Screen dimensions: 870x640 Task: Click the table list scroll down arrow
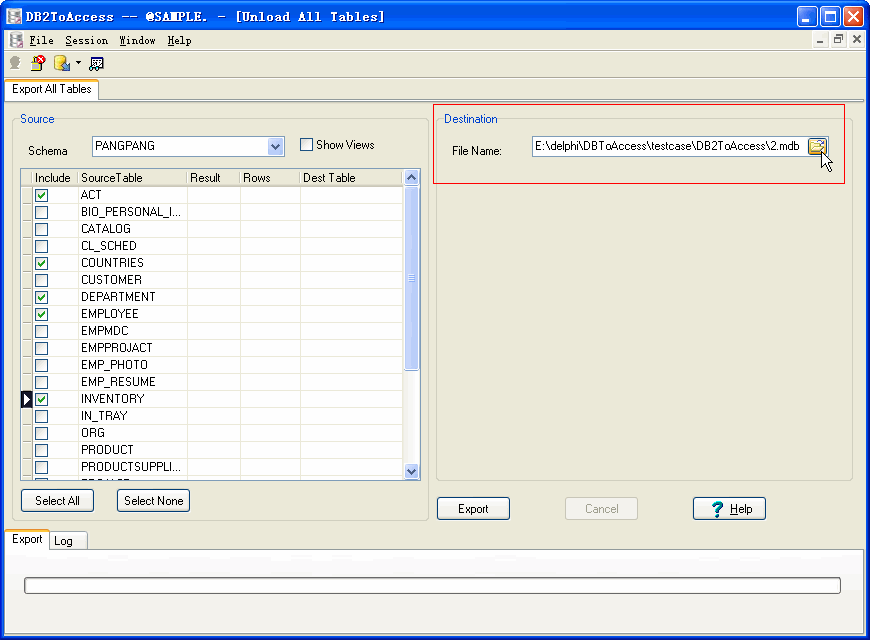[x=411, y=471]
